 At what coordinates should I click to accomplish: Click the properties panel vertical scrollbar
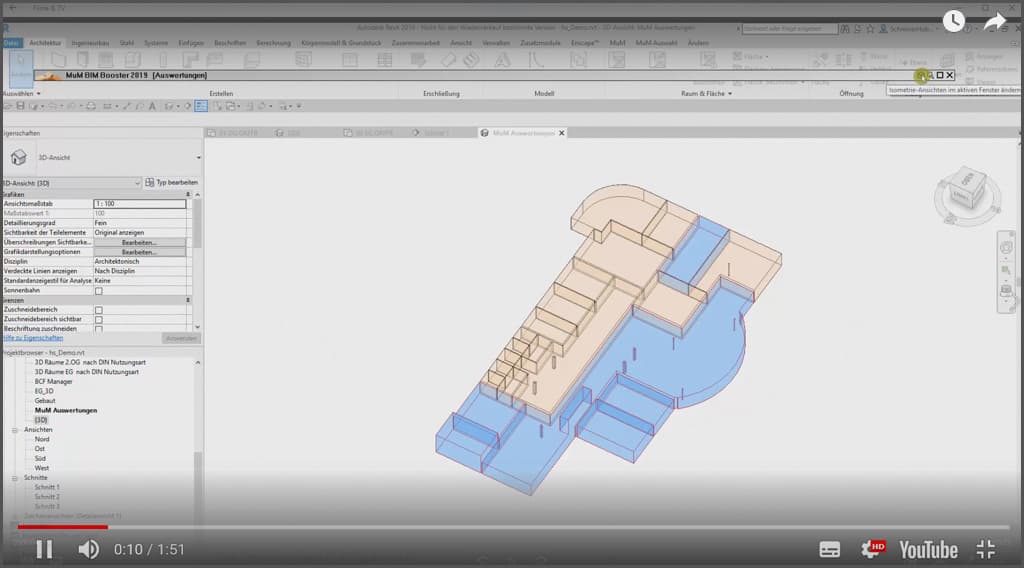197,224
